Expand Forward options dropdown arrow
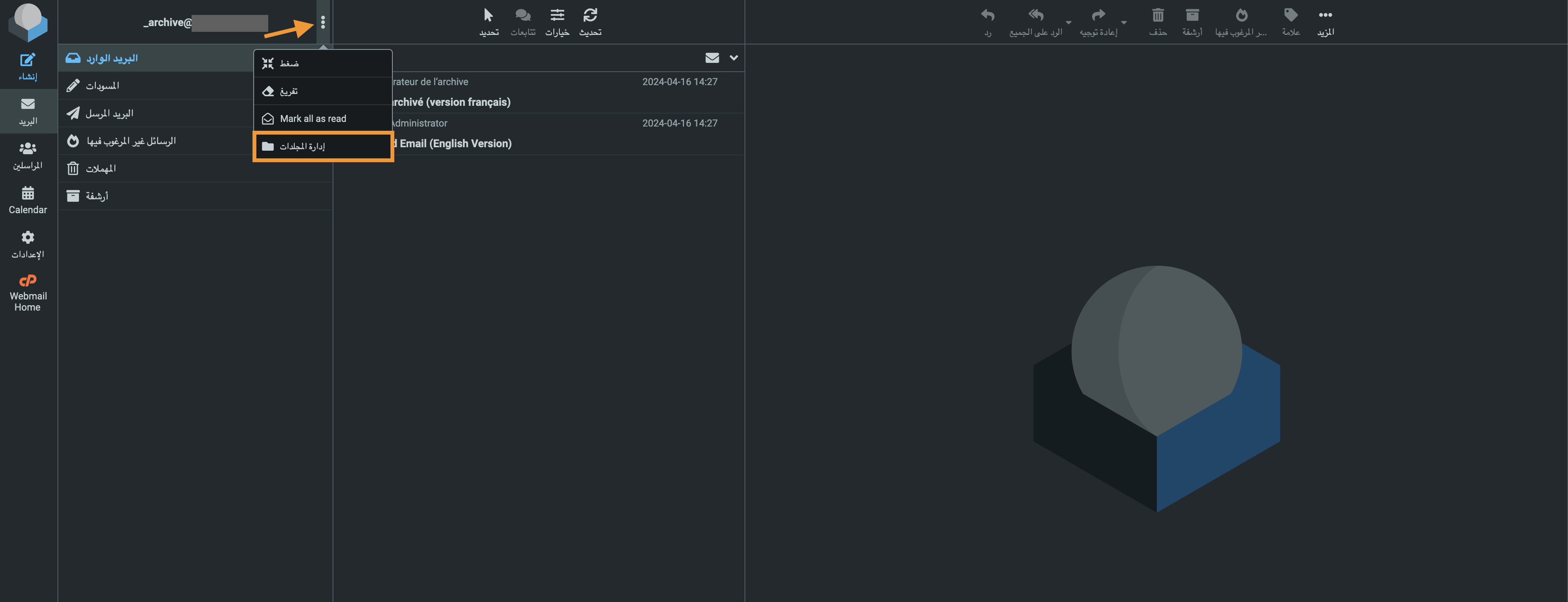This screenshot has width=1568, height=602. pyautogui.click(x=1124, y=23)
